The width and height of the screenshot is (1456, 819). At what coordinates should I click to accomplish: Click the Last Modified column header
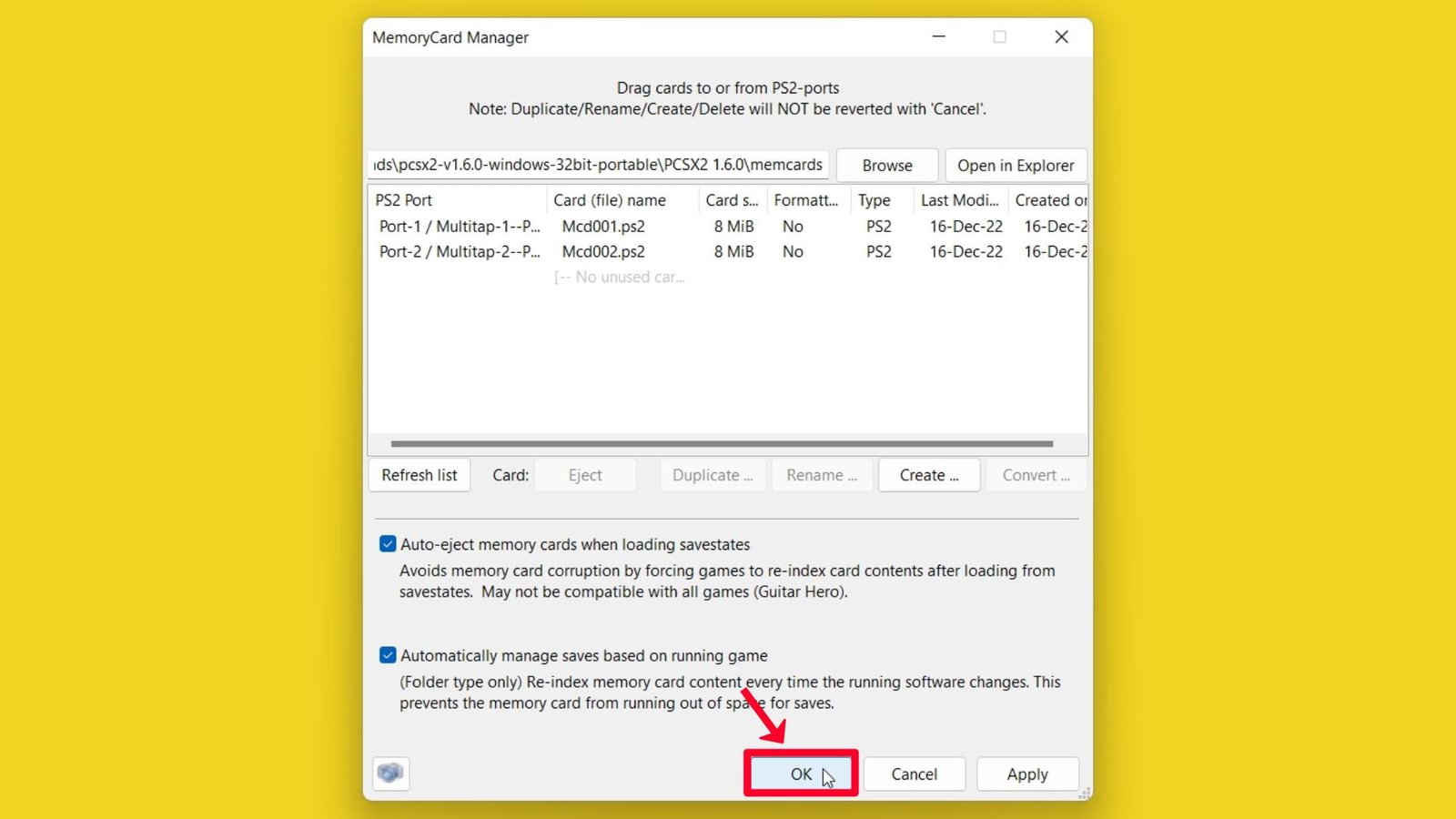pos(960,200)
